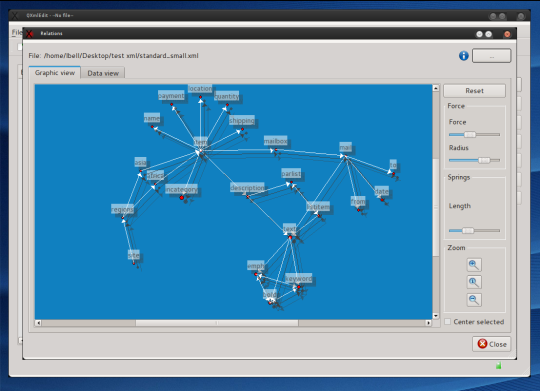
Task: Select the 'name' node label
Action: coord(152,118)
